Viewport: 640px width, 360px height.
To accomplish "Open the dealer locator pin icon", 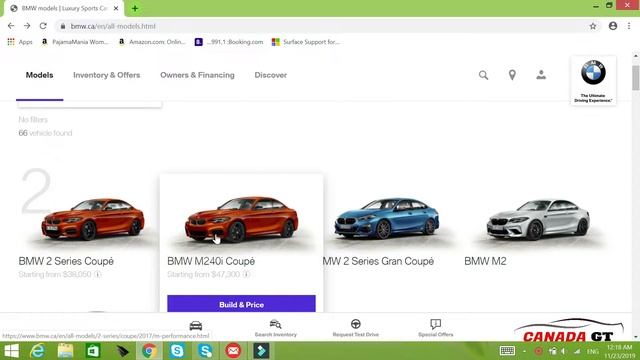I will pos(512,75).
